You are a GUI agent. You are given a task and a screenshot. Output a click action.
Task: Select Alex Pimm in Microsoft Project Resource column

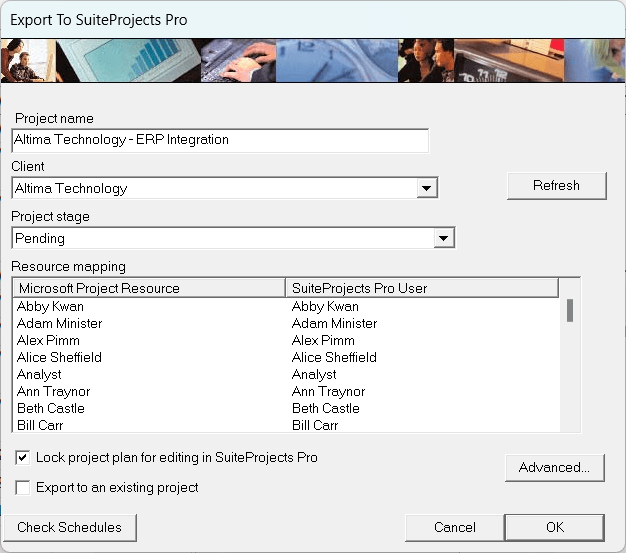48,341
